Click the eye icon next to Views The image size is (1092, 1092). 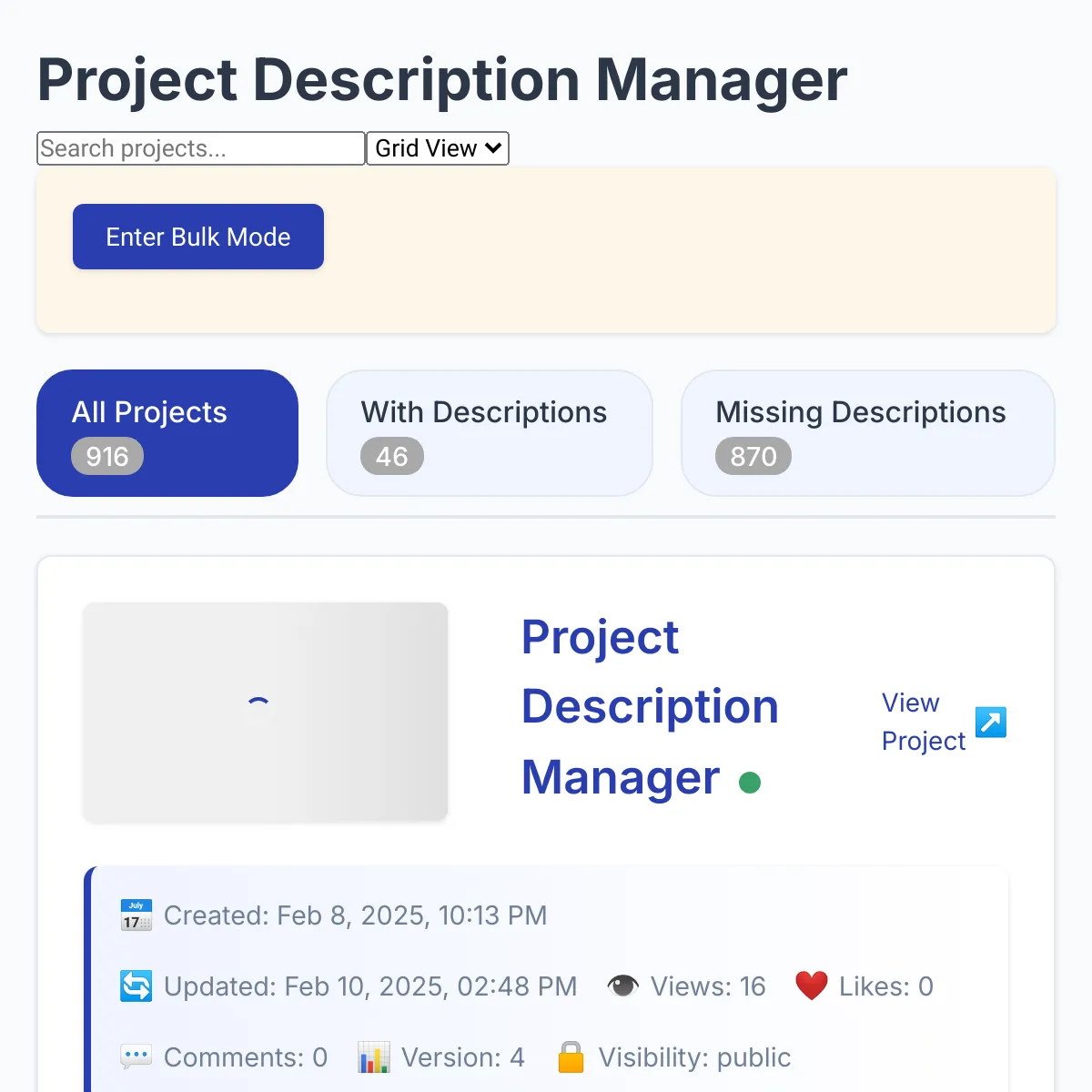tap(623, 986)
